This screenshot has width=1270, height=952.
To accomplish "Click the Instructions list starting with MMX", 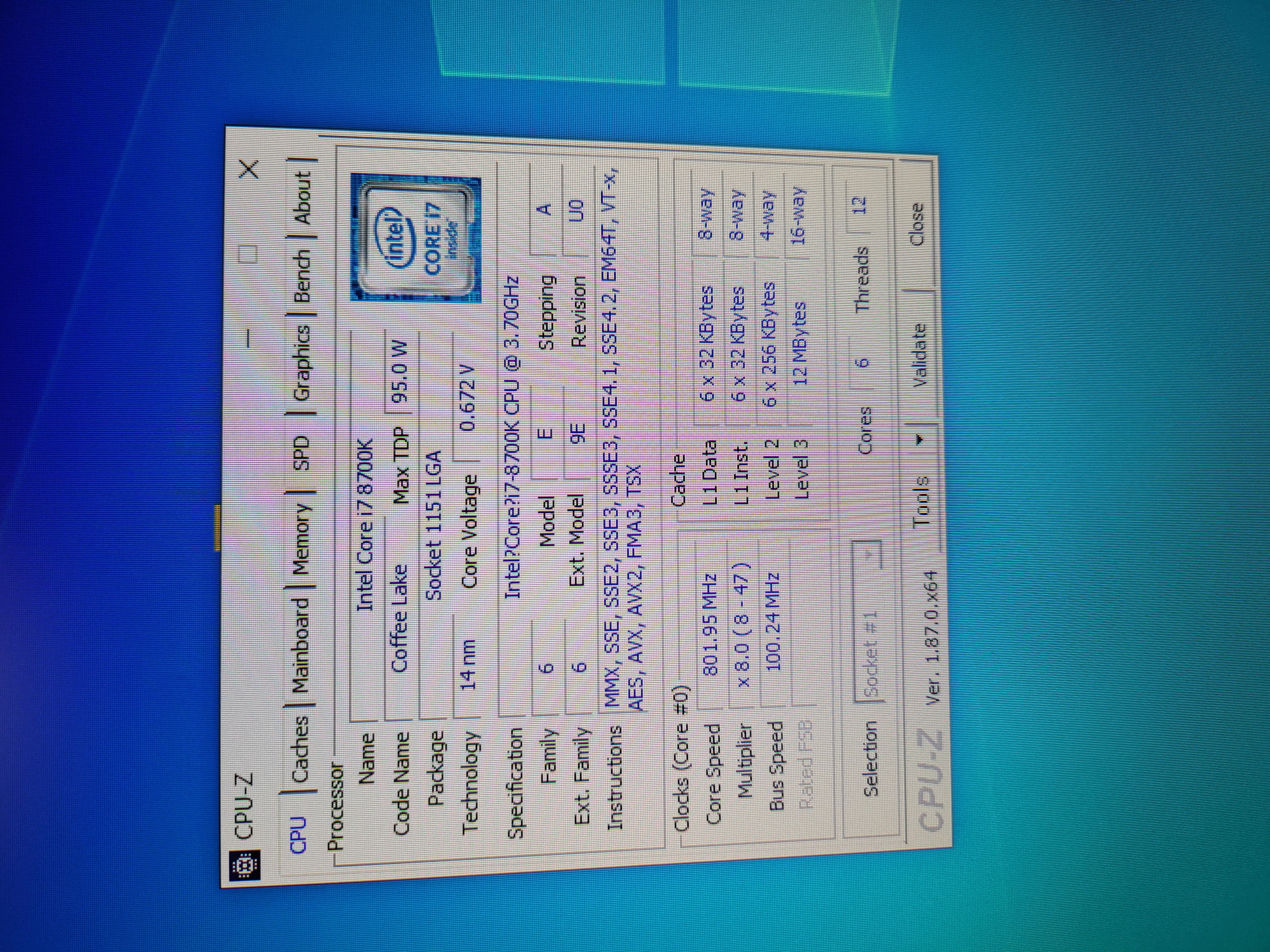I will (623, 440).
